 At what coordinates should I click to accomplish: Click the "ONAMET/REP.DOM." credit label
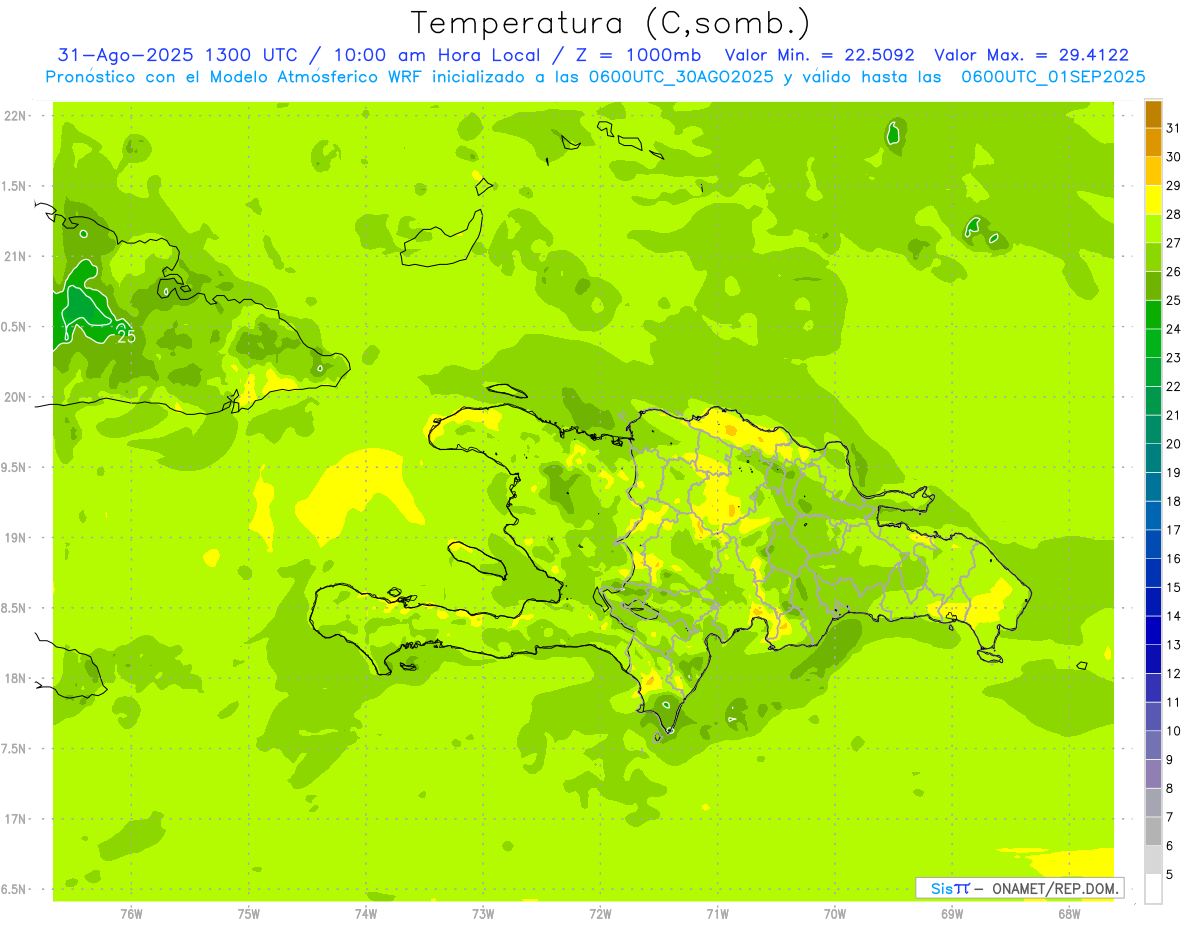[1056, 888]
